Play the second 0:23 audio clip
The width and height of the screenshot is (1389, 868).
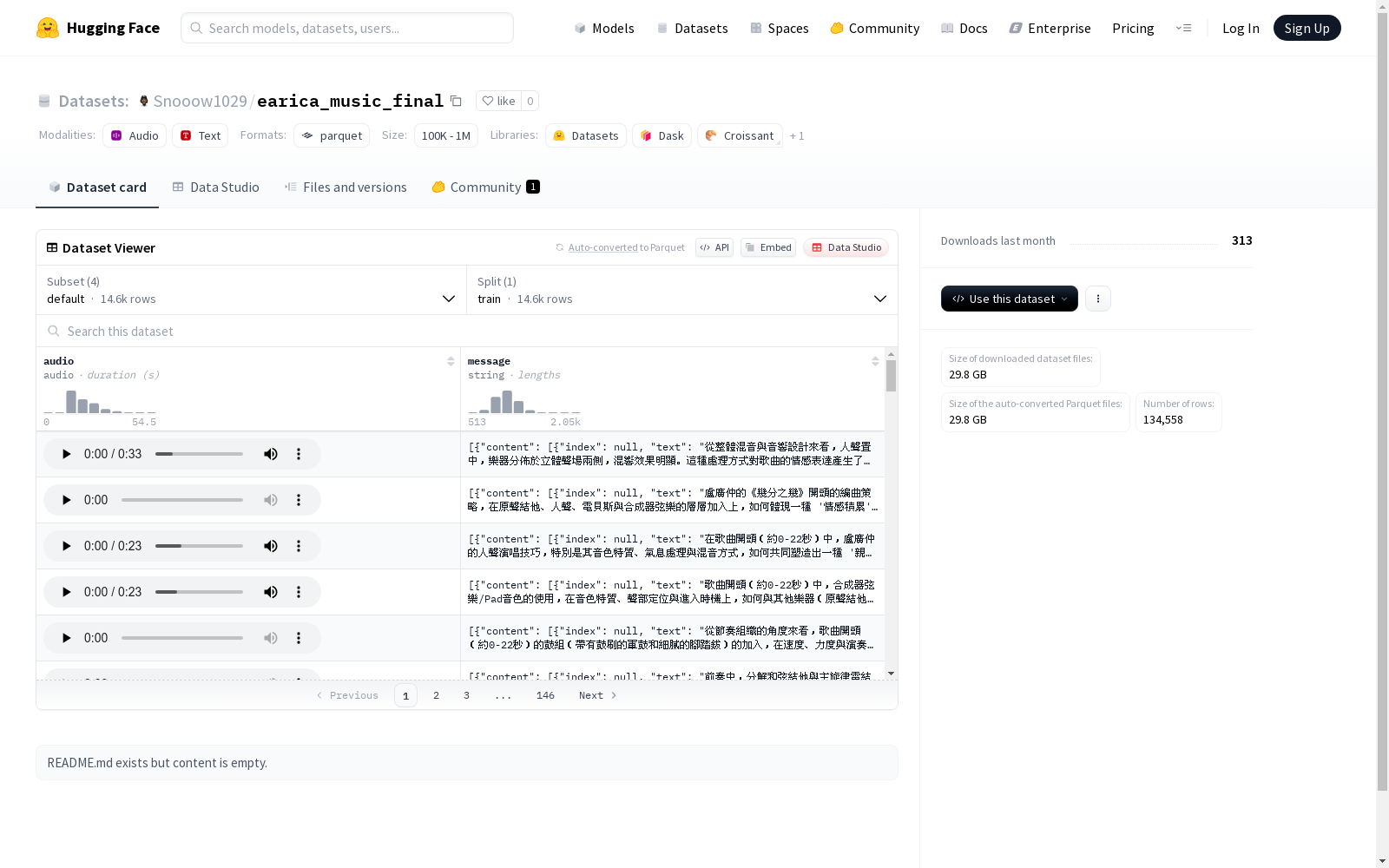(66, 592)
